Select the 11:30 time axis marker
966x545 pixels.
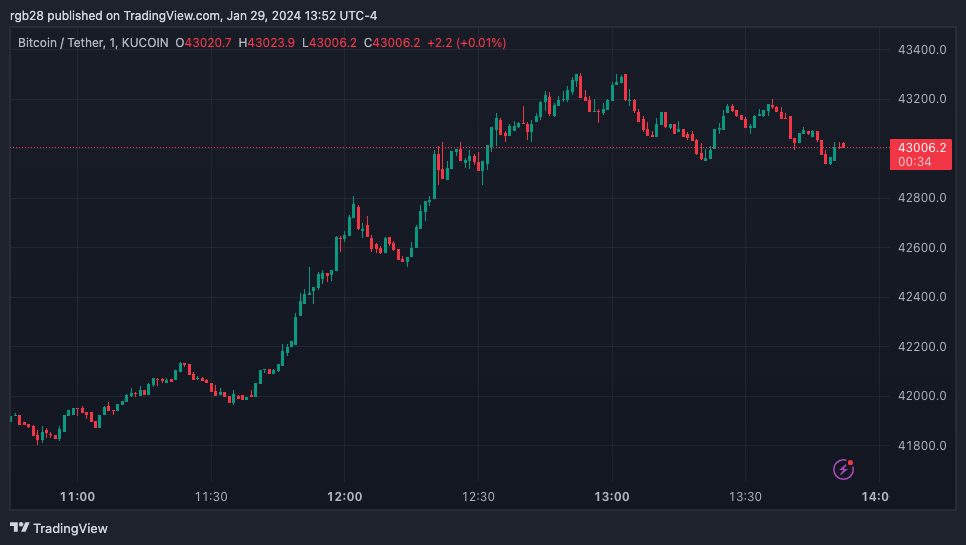[x=211, y=496]
